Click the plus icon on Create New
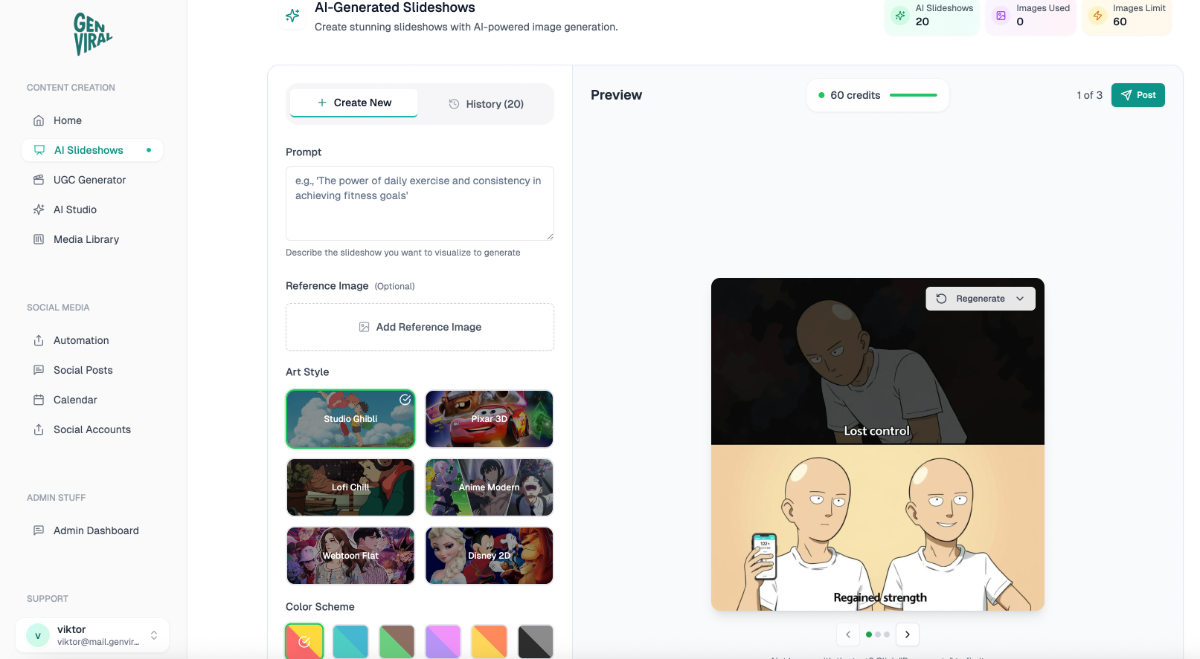Viewport: 1200px width, 659px height. (322, 103)
